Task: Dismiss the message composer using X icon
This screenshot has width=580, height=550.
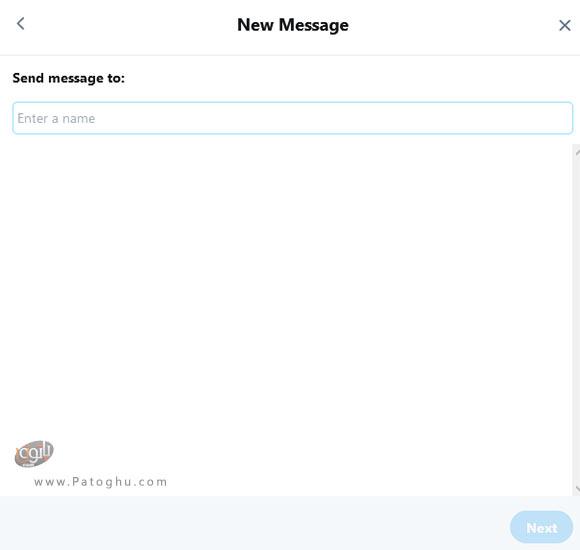Action: 564,26
